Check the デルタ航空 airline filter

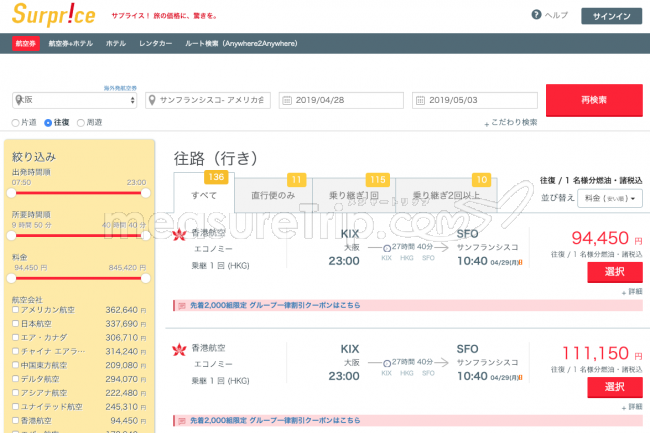pos(15,378)
